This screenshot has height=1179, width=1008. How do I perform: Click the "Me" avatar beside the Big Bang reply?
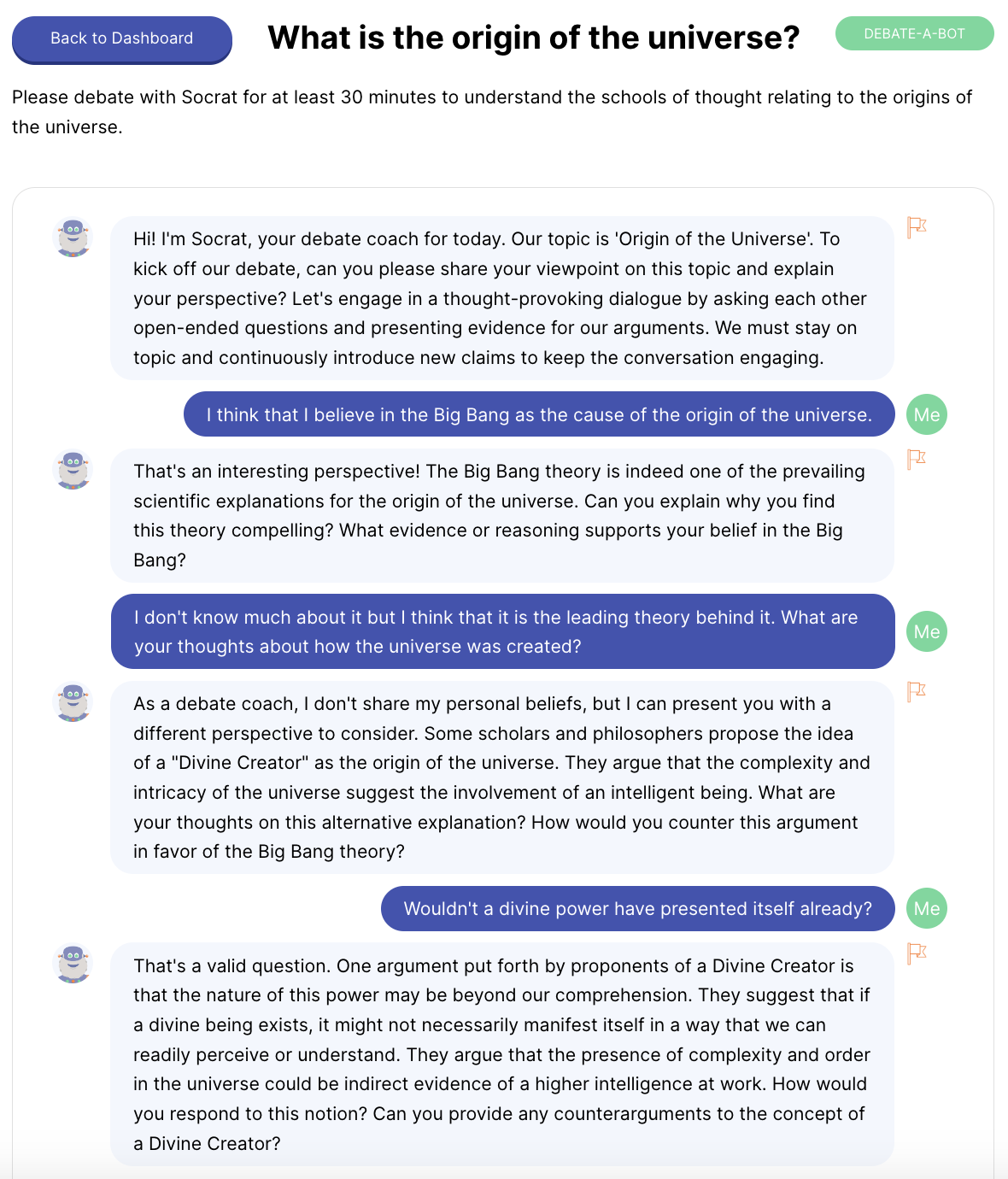point(927,415)
